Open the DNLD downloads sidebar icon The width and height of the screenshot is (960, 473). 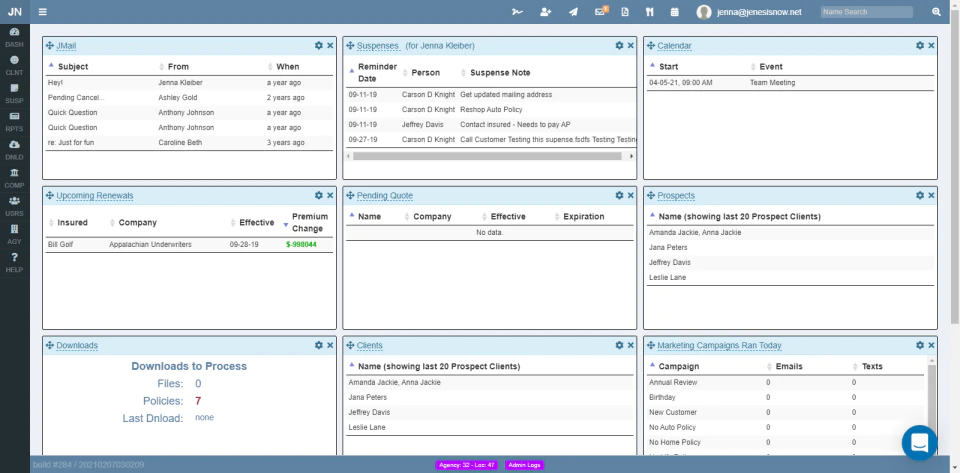click(14, 148)
